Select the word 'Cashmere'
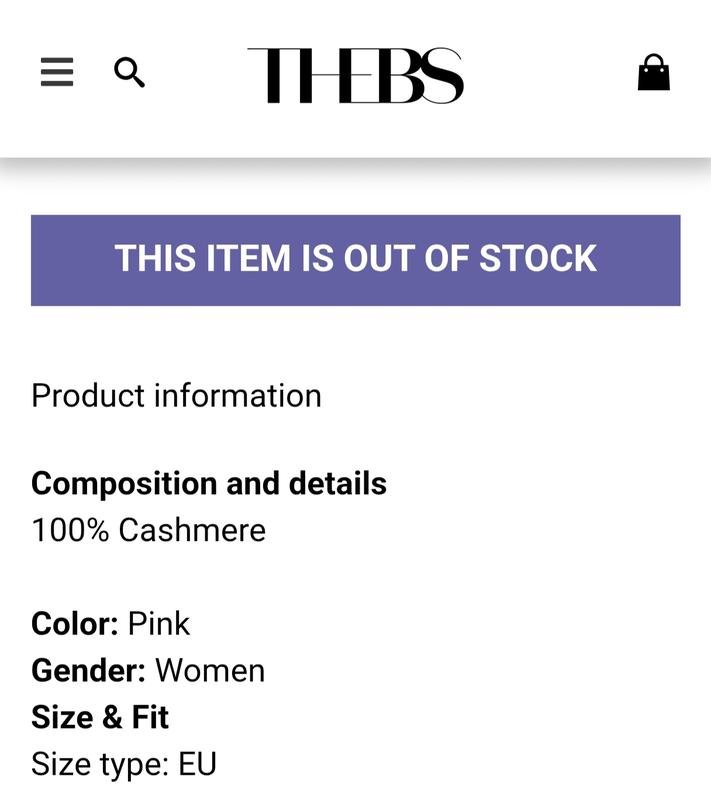The height and width of the screenshot is (800, 711). click(x=192, y=530)
